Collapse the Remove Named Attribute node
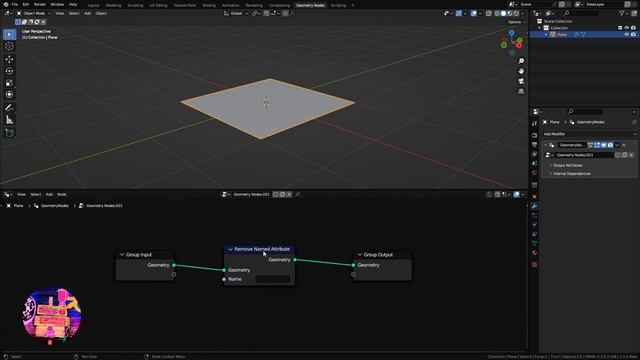The width and height of the screenshot is (640, 360). pos(231,249)
